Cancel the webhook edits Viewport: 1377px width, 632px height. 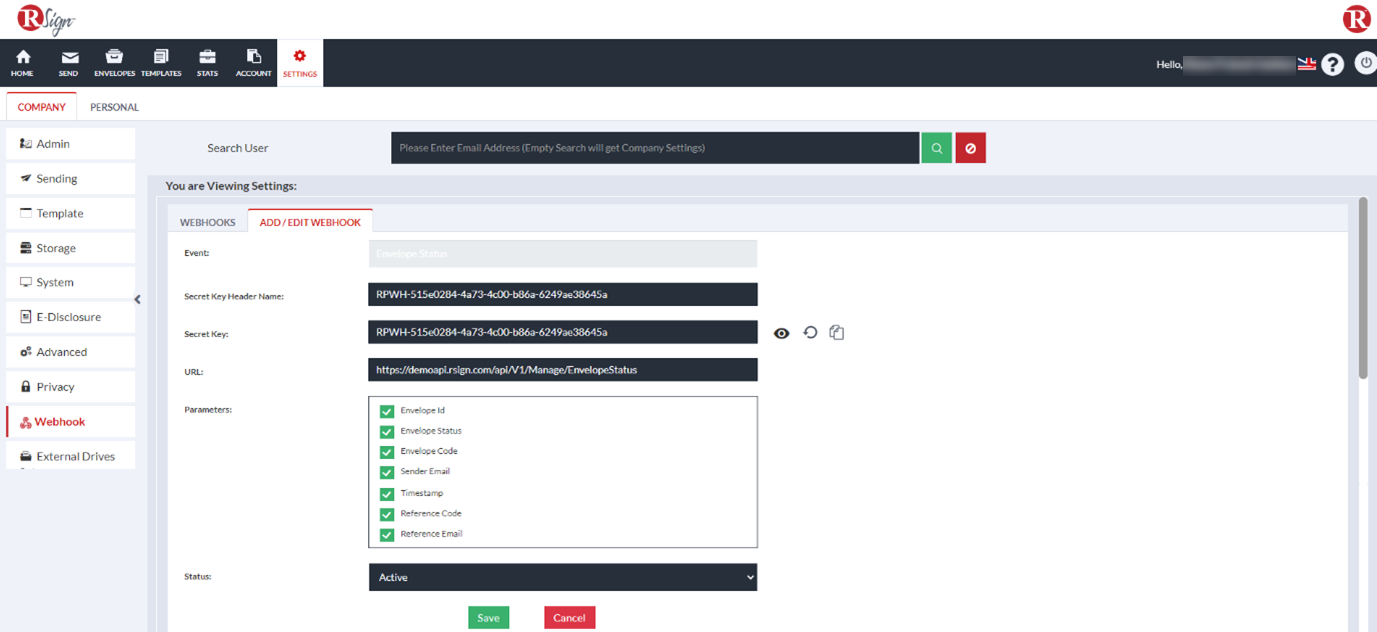569,617
